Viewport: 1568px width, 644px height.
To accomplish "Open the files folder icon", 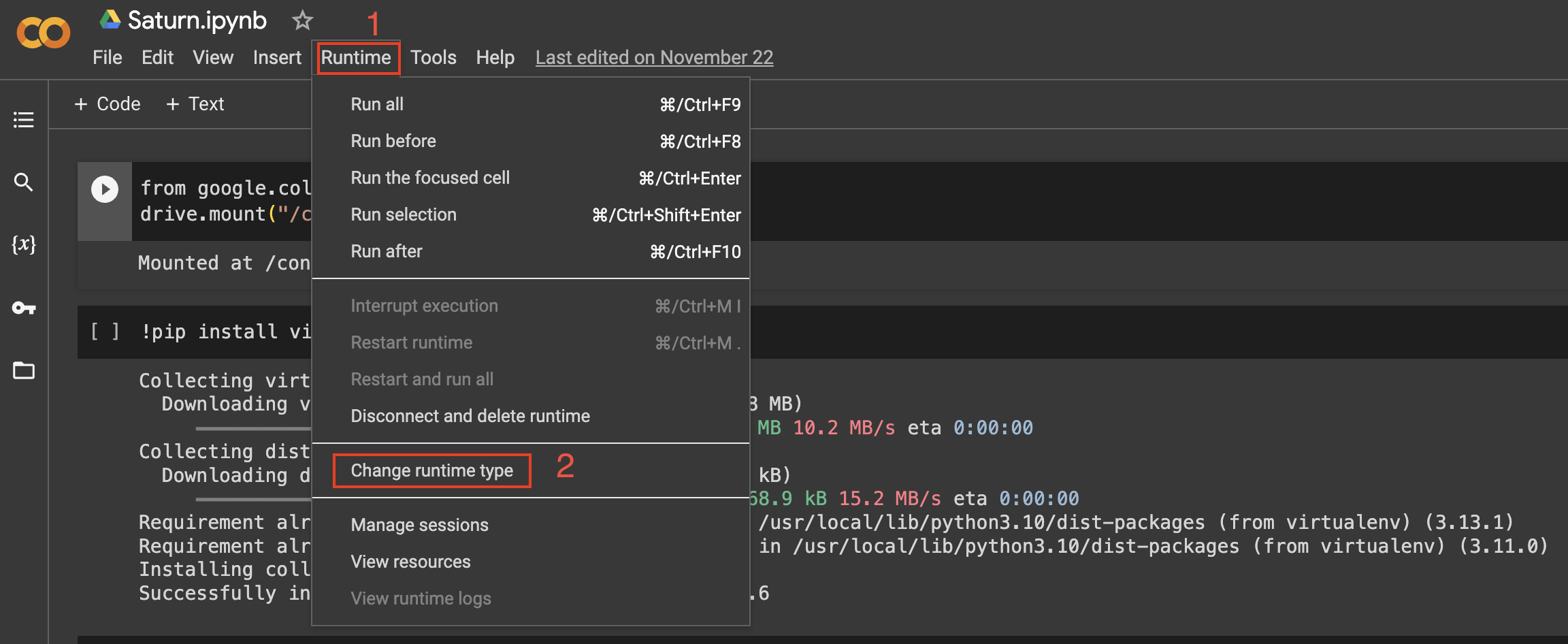I will 24,370.
